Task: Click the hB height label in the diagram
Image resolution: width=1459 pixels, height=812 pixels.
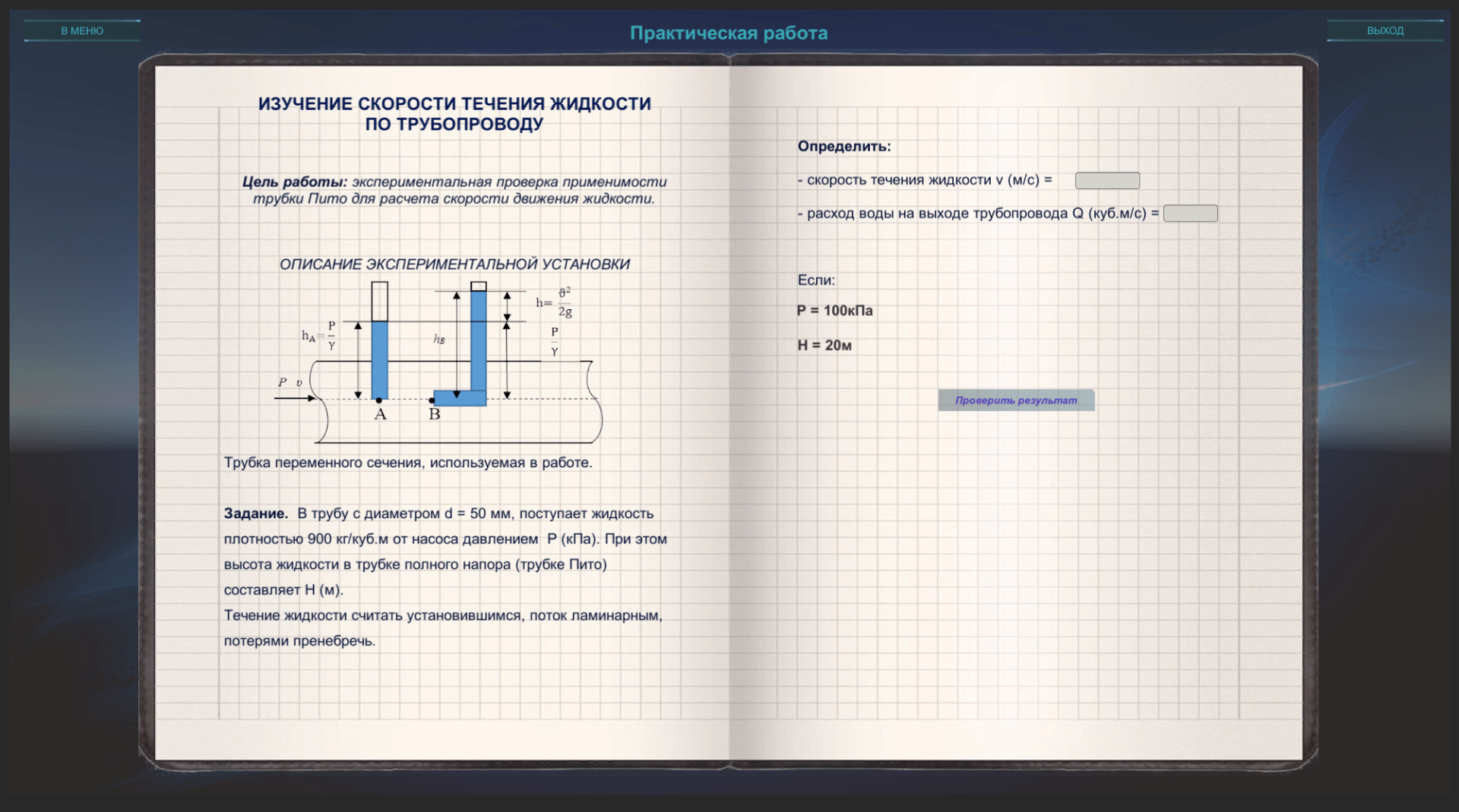Action: pyautogui.click(x=439, y=339)
